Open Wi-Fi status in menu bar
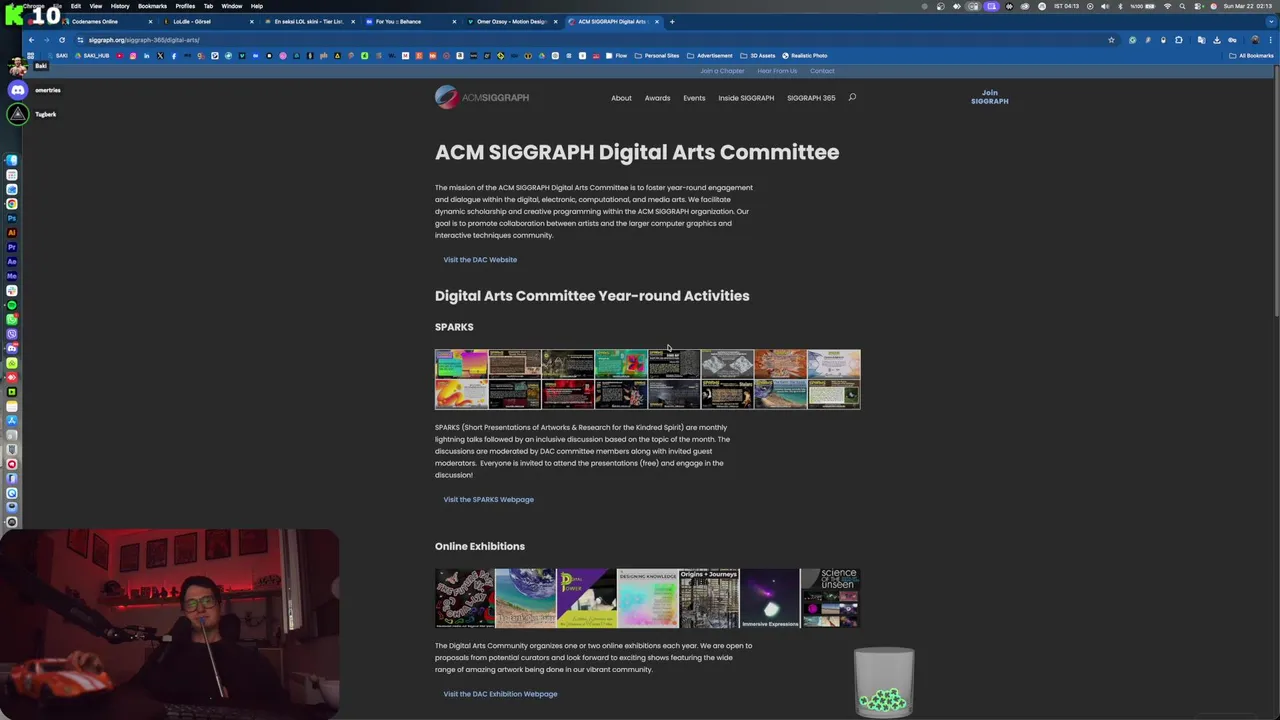This screenshot has height=720, width=1280. click(x=1168, y=6)
